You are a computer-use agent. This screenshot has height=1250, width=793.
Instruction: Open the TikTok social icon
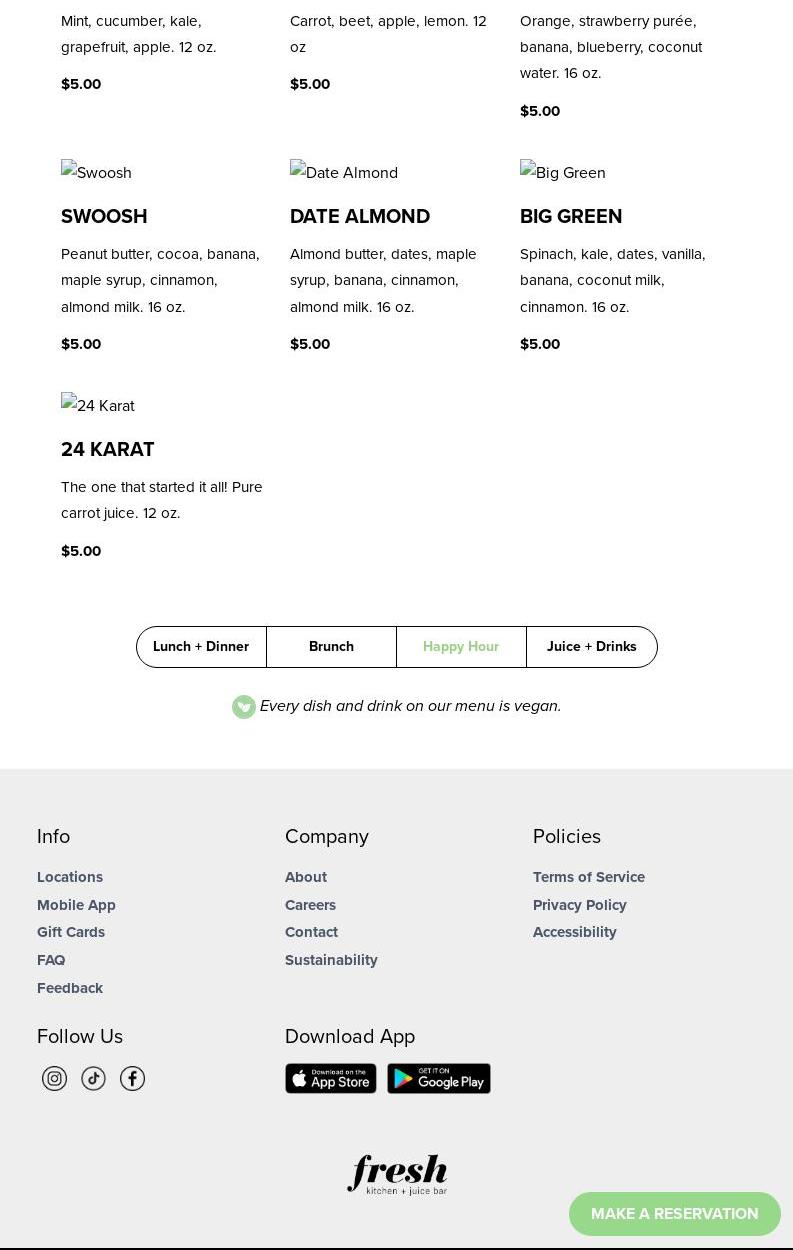pos(93,1078)
